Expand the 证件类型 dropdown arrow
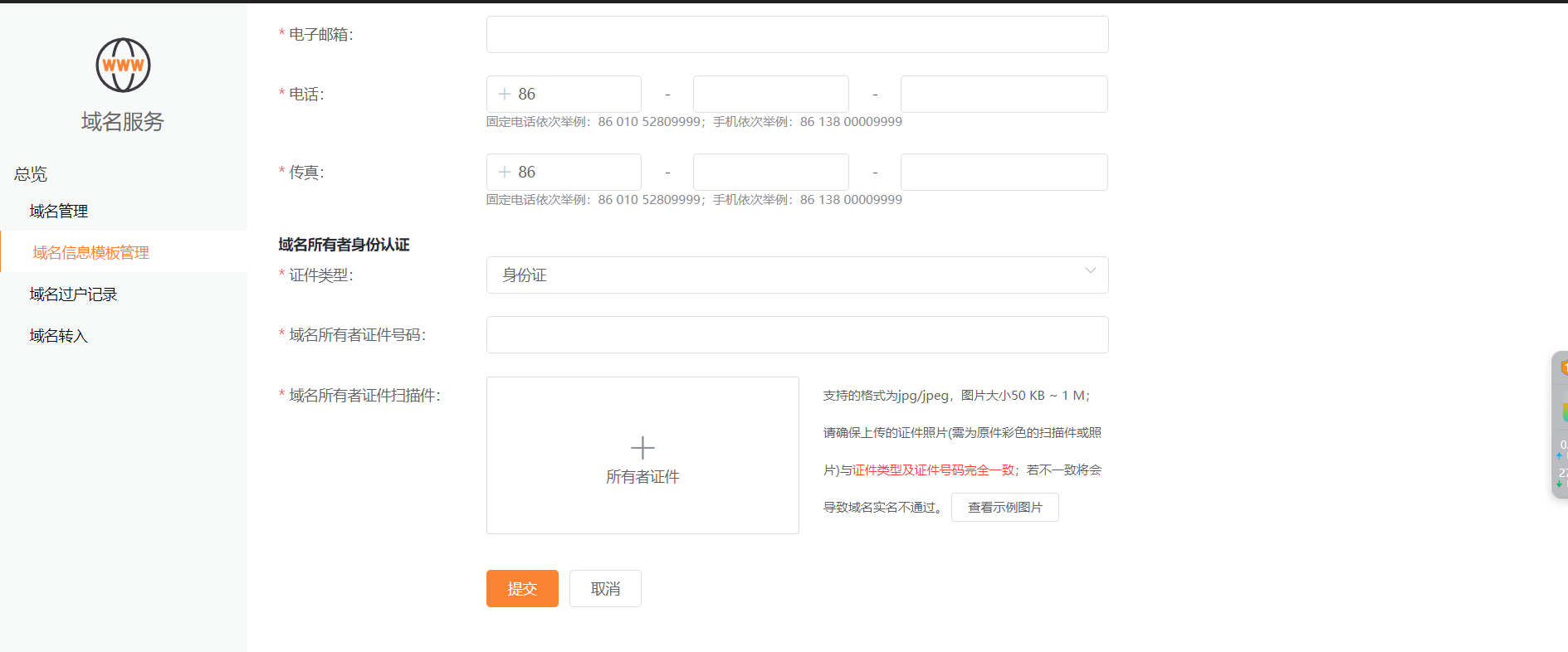This screenshot has width=1568, height=652. [1090, 271]
